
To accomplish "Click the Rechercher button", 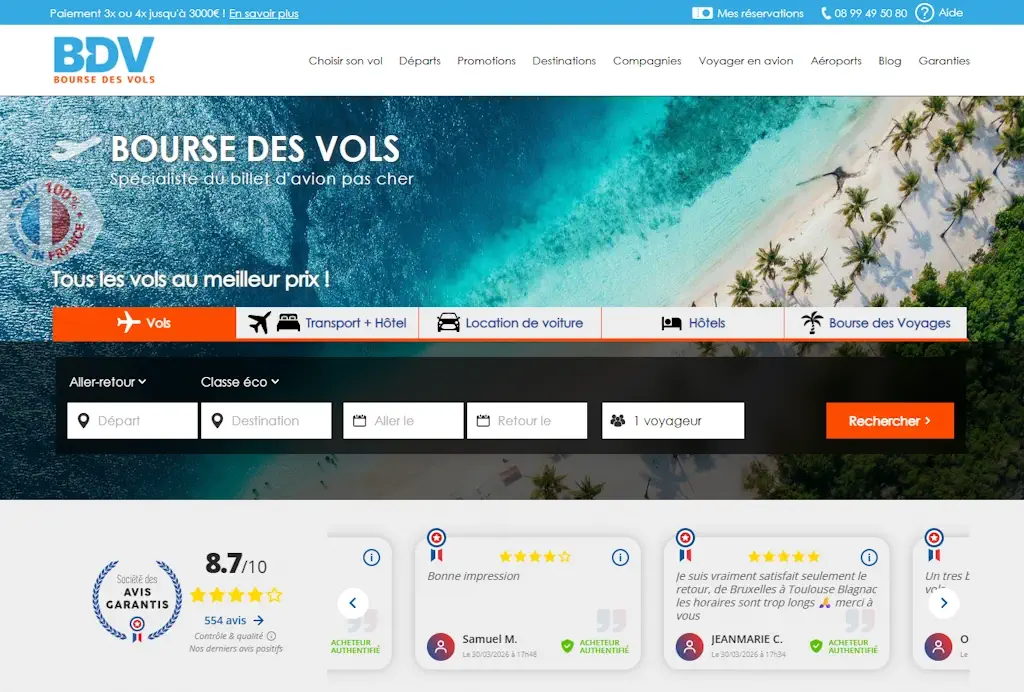I will 890,420.
